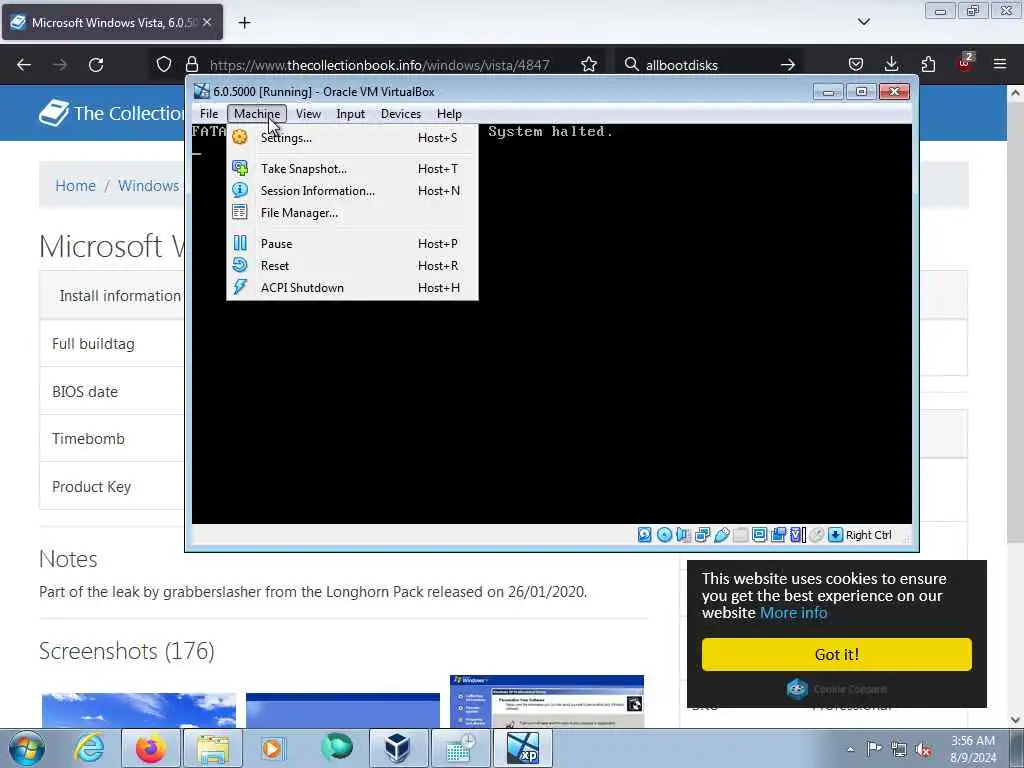Viewport: 1024px width, 768px height.
Task: Open the File menu in VirtualBox
Action: tap(209, 114)
